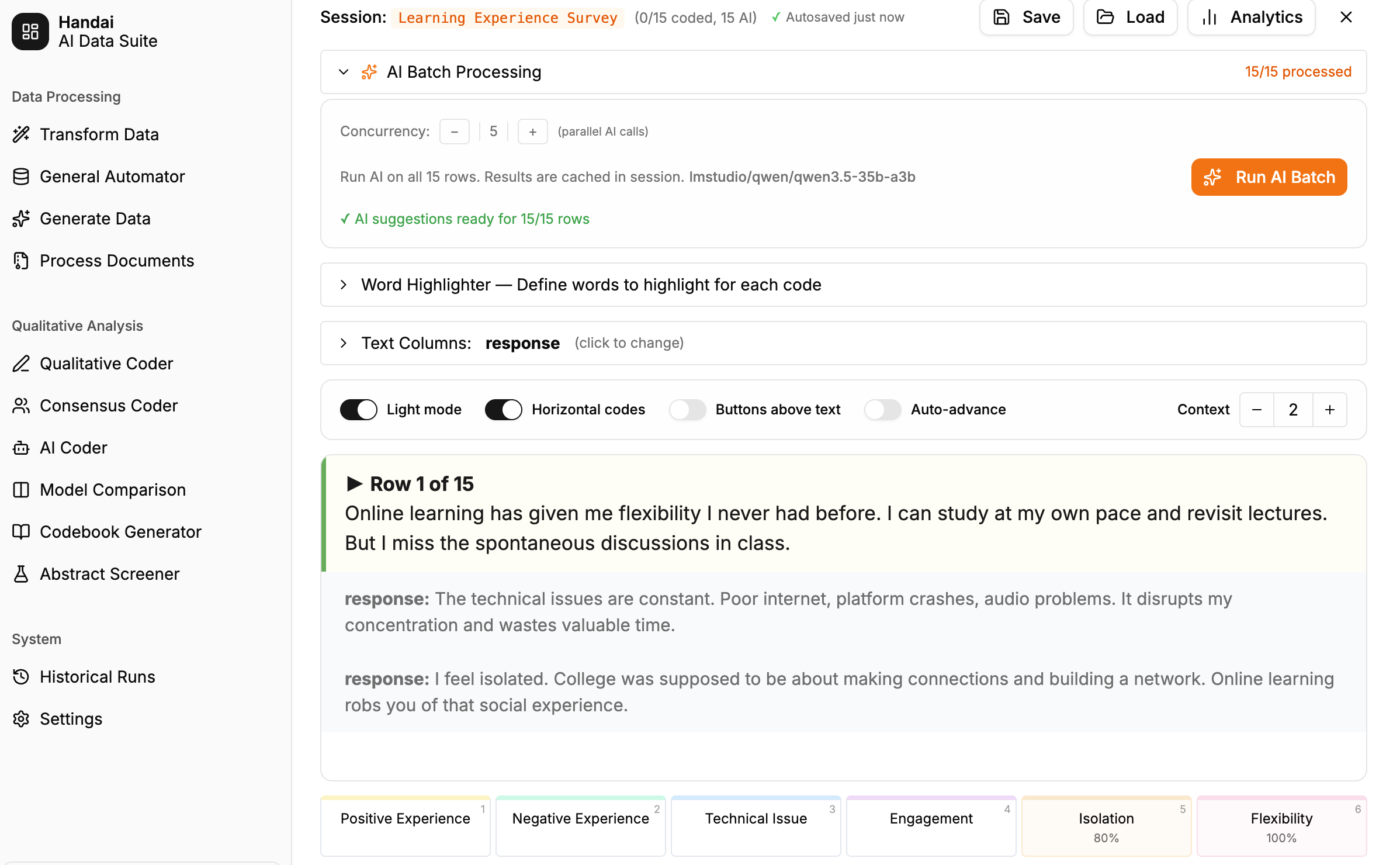This screenshot has width=1400, height=865.
Task: Disable Light mode
Action: tap(358, 409)
